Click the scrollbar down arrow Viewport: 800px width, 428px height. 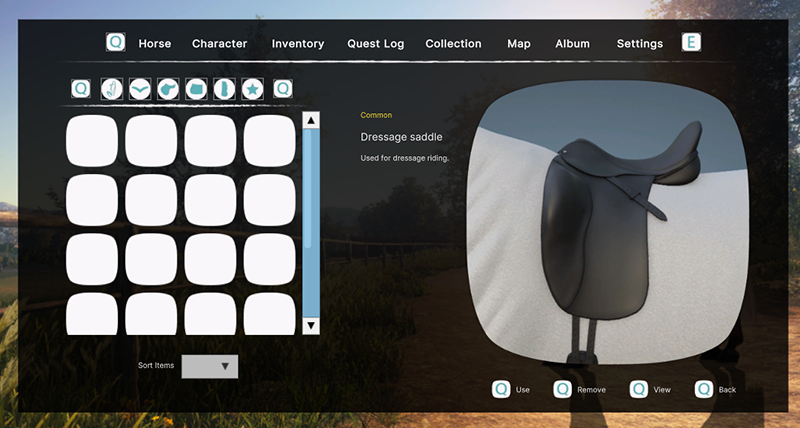[311, 325]
